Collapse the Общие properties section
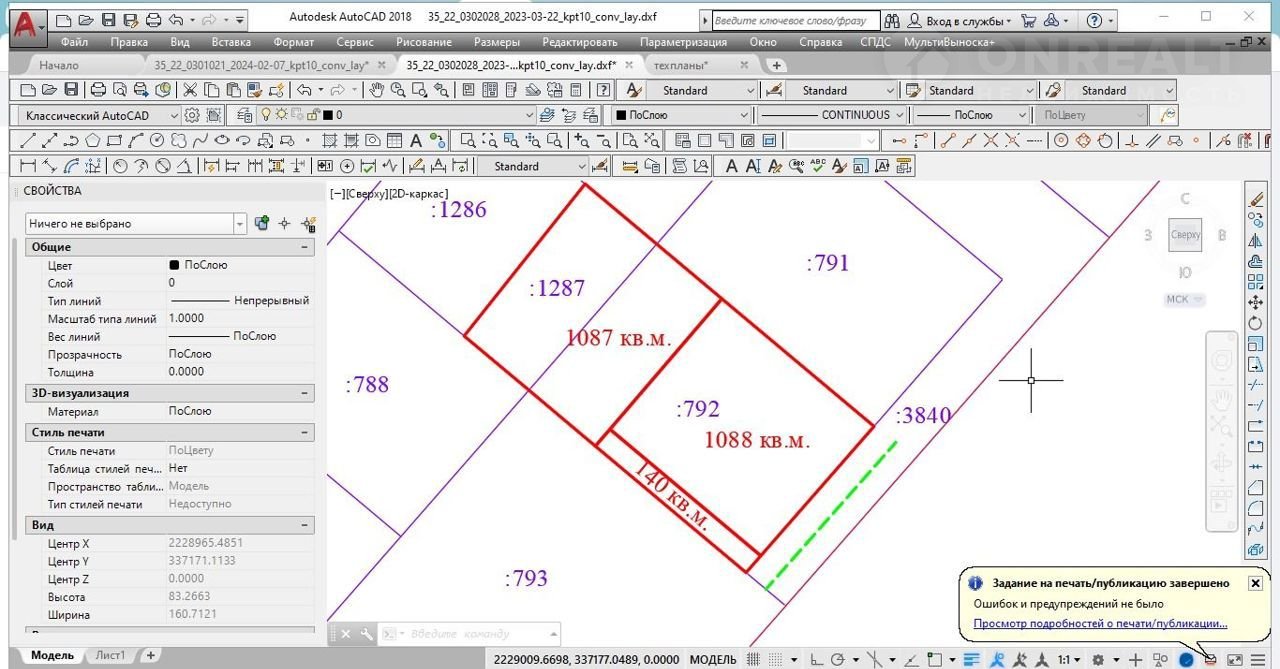 (x=304, y=247)
